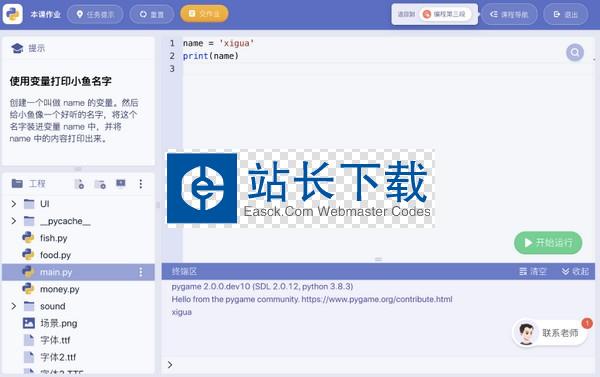Open food.py in the file tree
The width and height of the screenshot is (600, 377).
point(55,255)
